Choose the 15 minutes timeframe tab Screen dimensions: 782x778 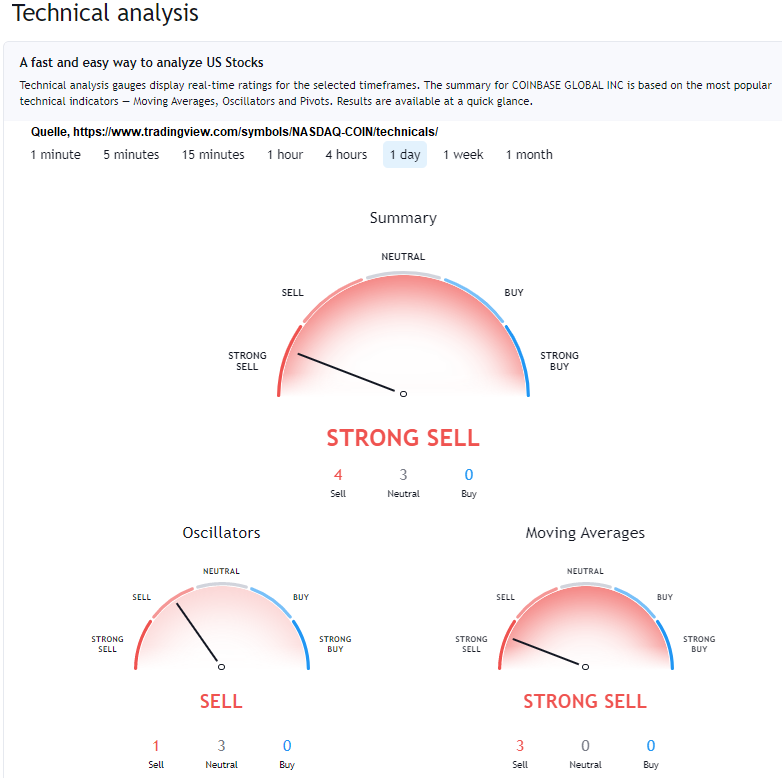pyautogui.click(x=213, y=155)
